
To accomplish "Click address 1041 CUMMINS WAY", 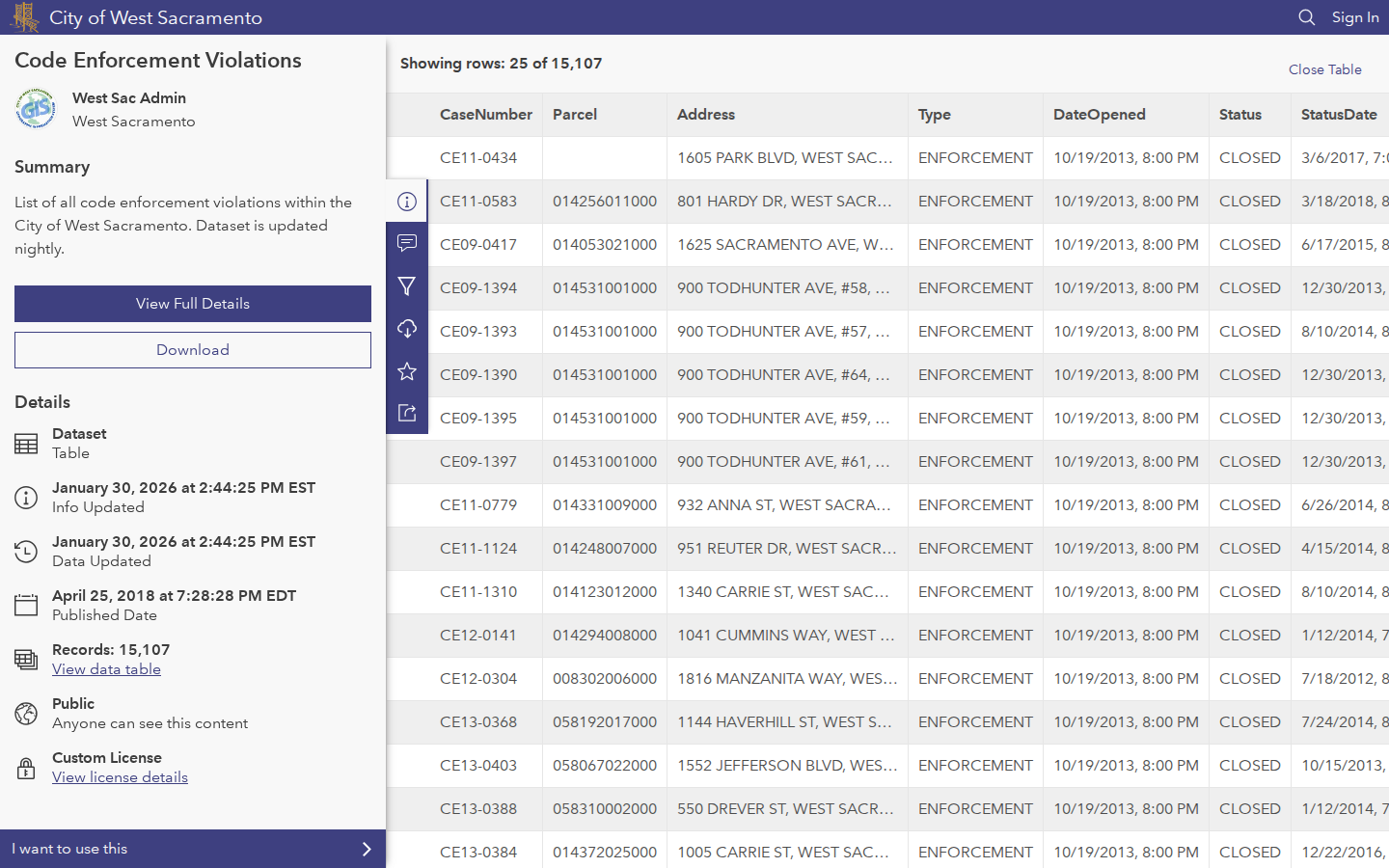I will click(786, 636).
